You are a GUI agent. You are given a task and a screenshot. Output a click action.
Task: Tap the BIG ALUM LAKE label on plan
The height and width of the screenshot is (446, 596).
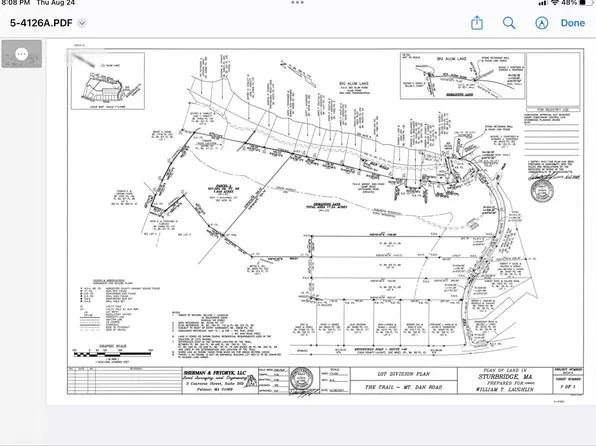coord(353,83)
